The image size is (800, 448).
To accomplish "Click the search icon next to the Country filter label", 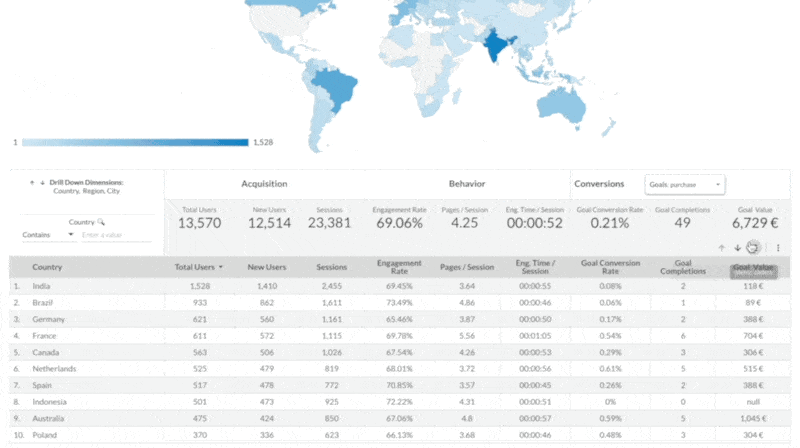I will [x=101, y=222].
